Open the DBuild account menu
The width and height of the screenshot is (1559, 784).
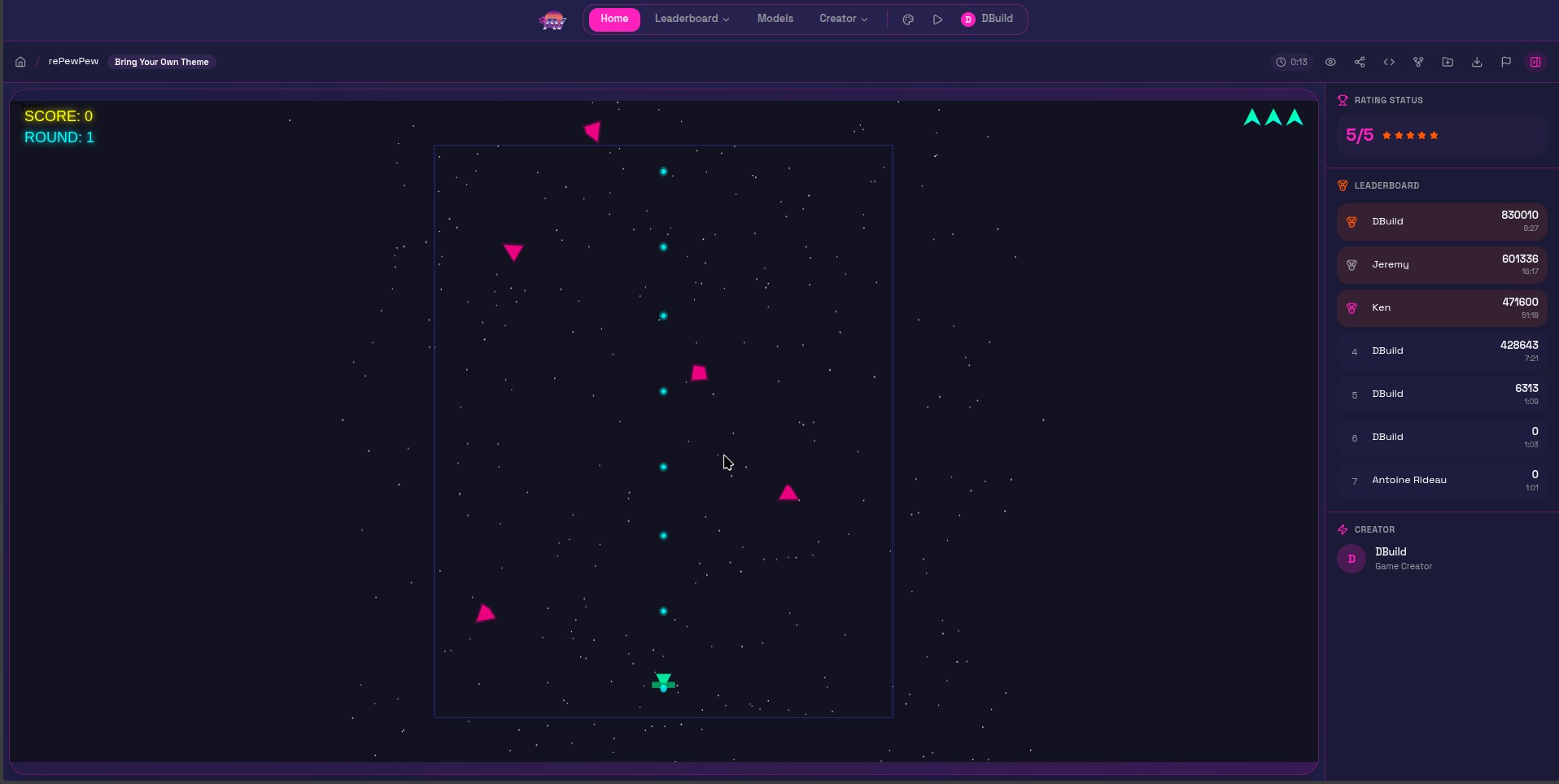988,19
